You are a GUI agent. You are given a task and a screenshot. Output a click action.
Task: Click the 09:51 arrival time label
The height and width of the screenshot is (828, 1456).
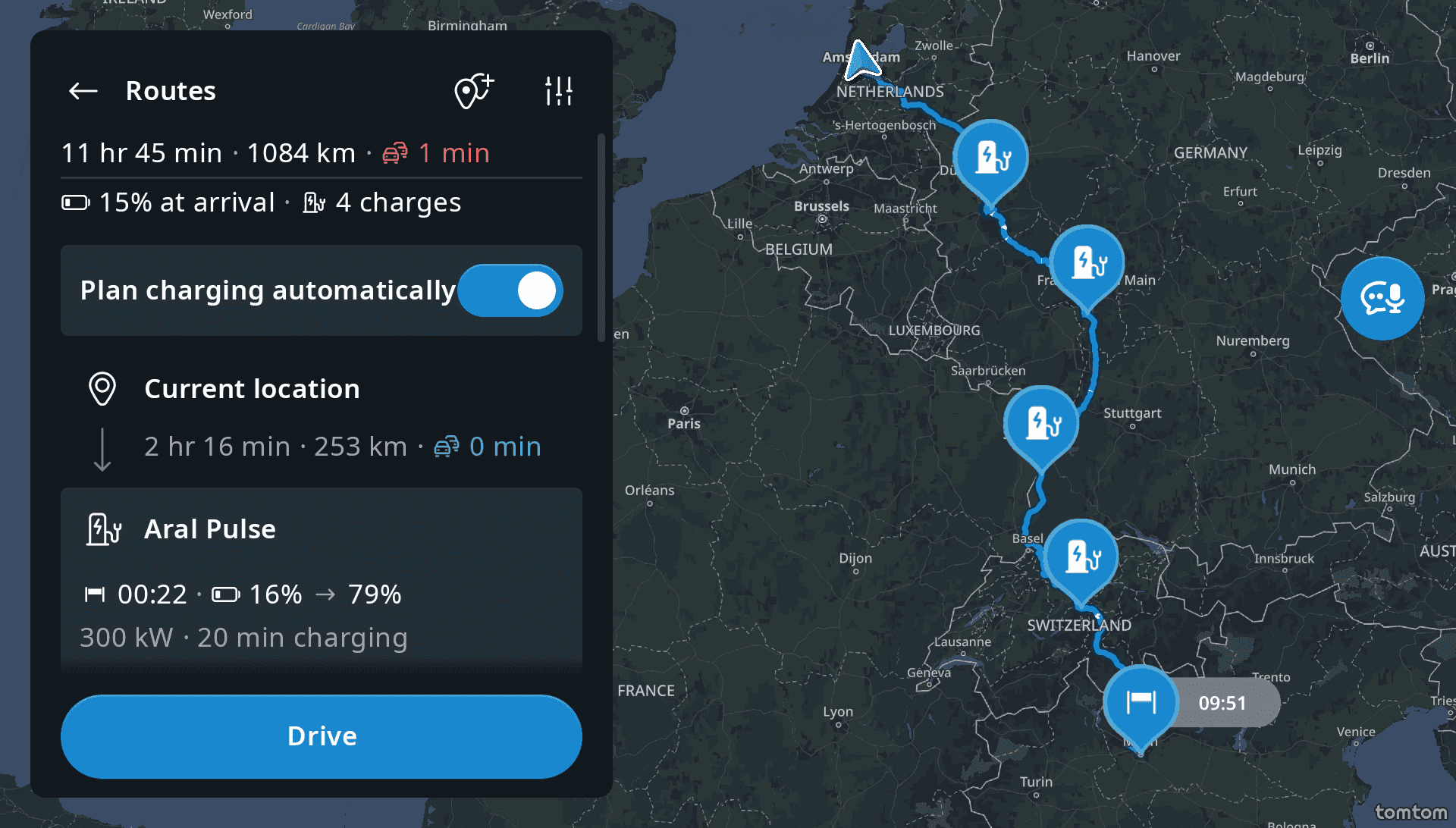click(1222, 703)
